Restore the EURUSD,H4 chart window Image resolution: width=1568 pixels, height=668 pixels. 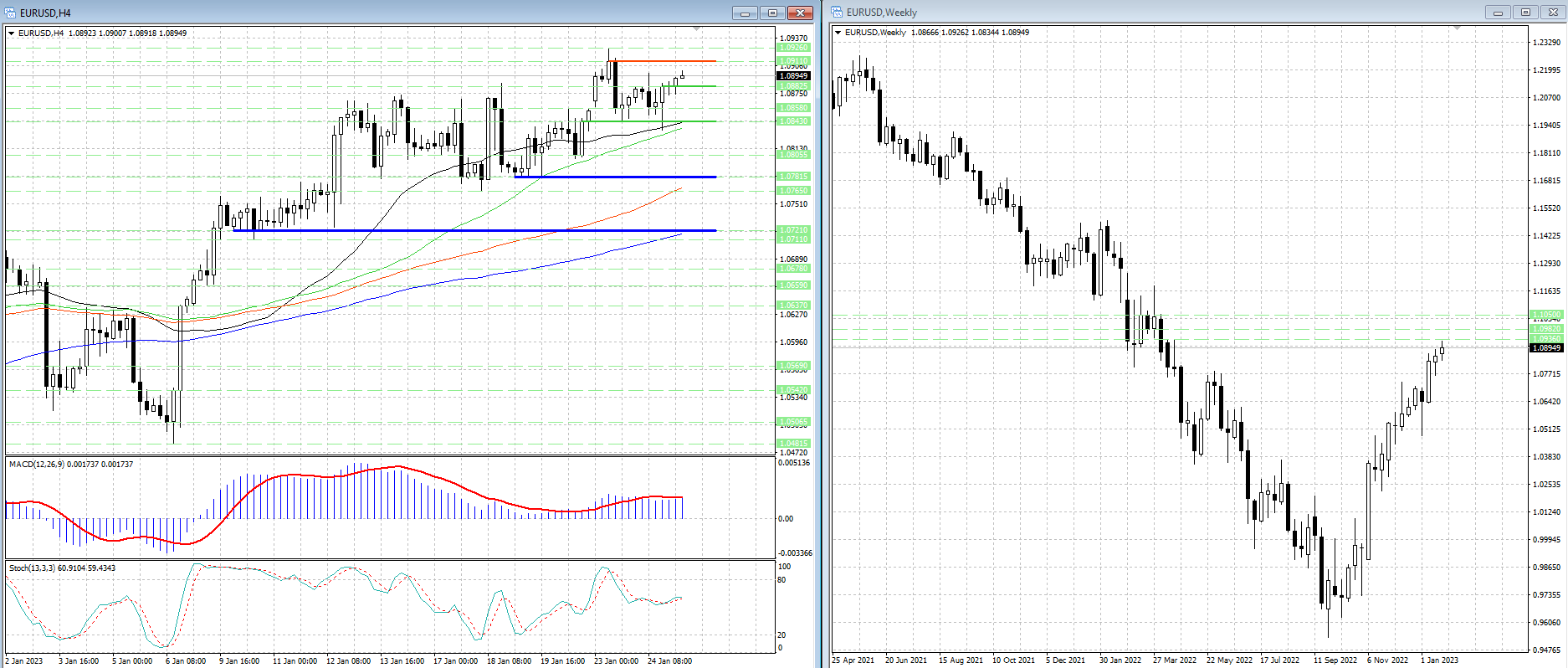tap(772, 13)
